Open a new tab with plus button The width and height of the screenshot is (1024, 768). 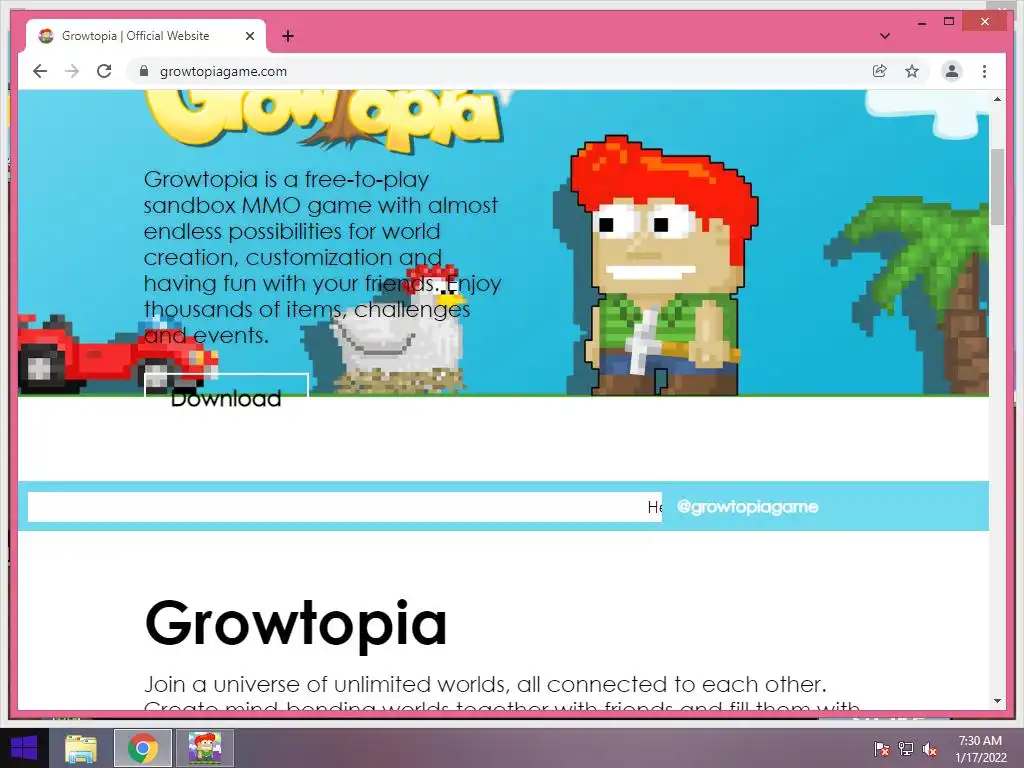[x=288, y=36]
